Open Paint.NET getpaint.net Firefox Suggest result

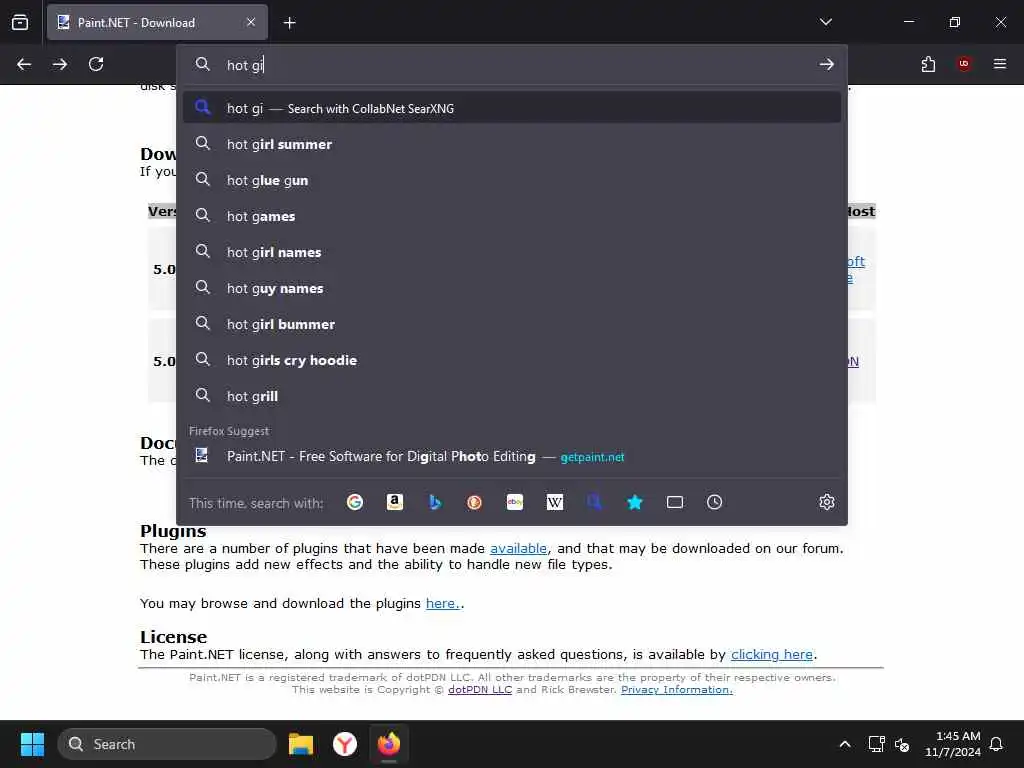pos(512,456)
